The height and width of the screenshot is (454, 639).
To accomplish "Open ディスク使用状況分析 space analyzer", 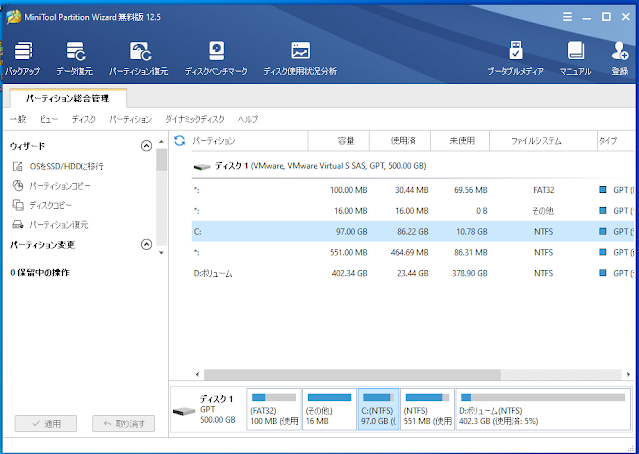I will pyautogui.click(x=300, y=59).
